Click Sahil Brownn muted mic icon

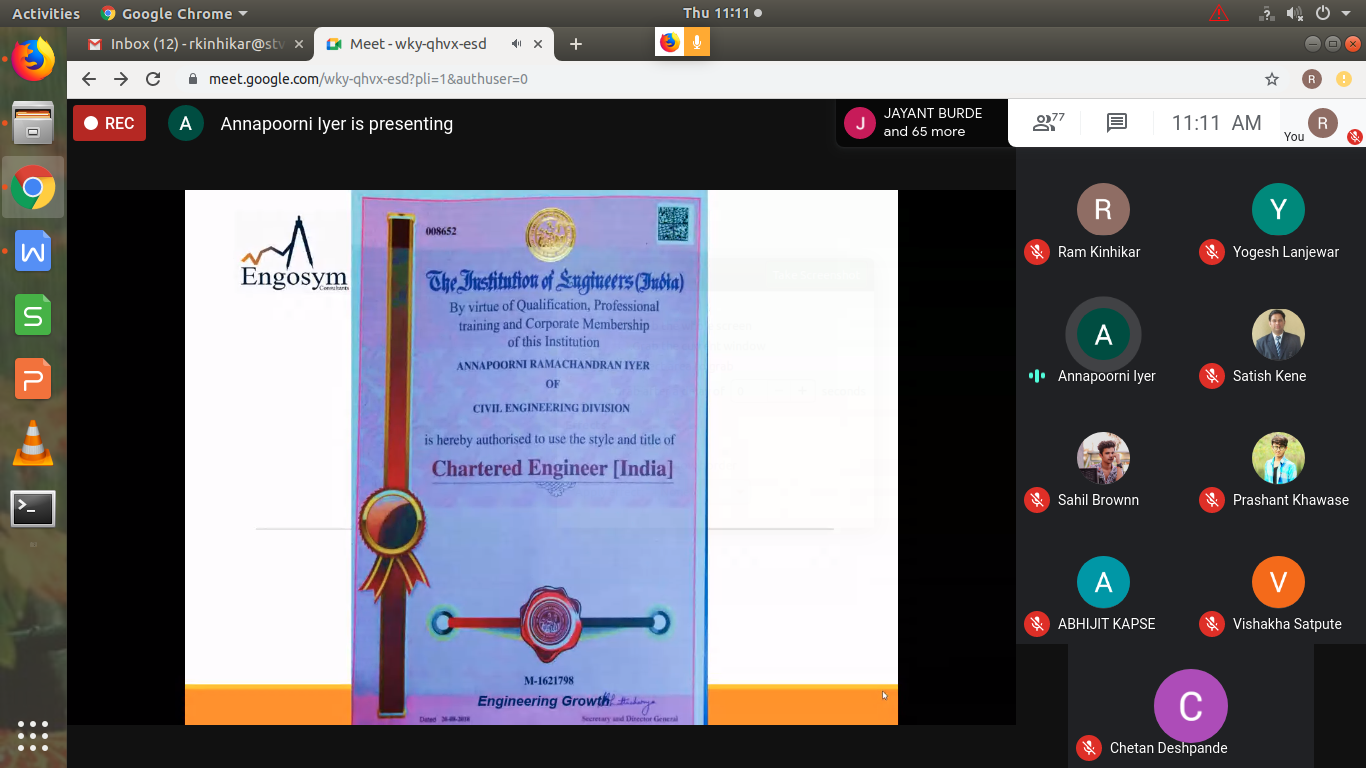tap(1037, 500)
